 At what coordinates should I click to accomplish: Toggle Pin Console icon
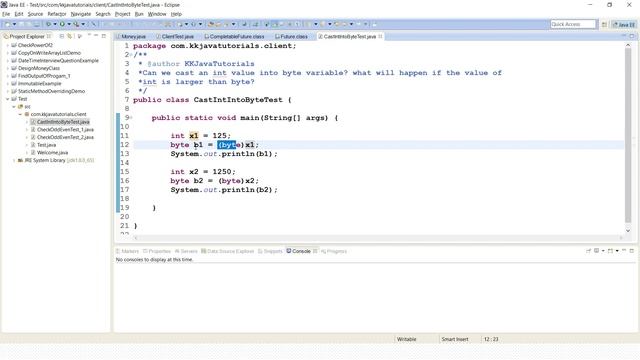pyautogui.click(x=589, y=251)
